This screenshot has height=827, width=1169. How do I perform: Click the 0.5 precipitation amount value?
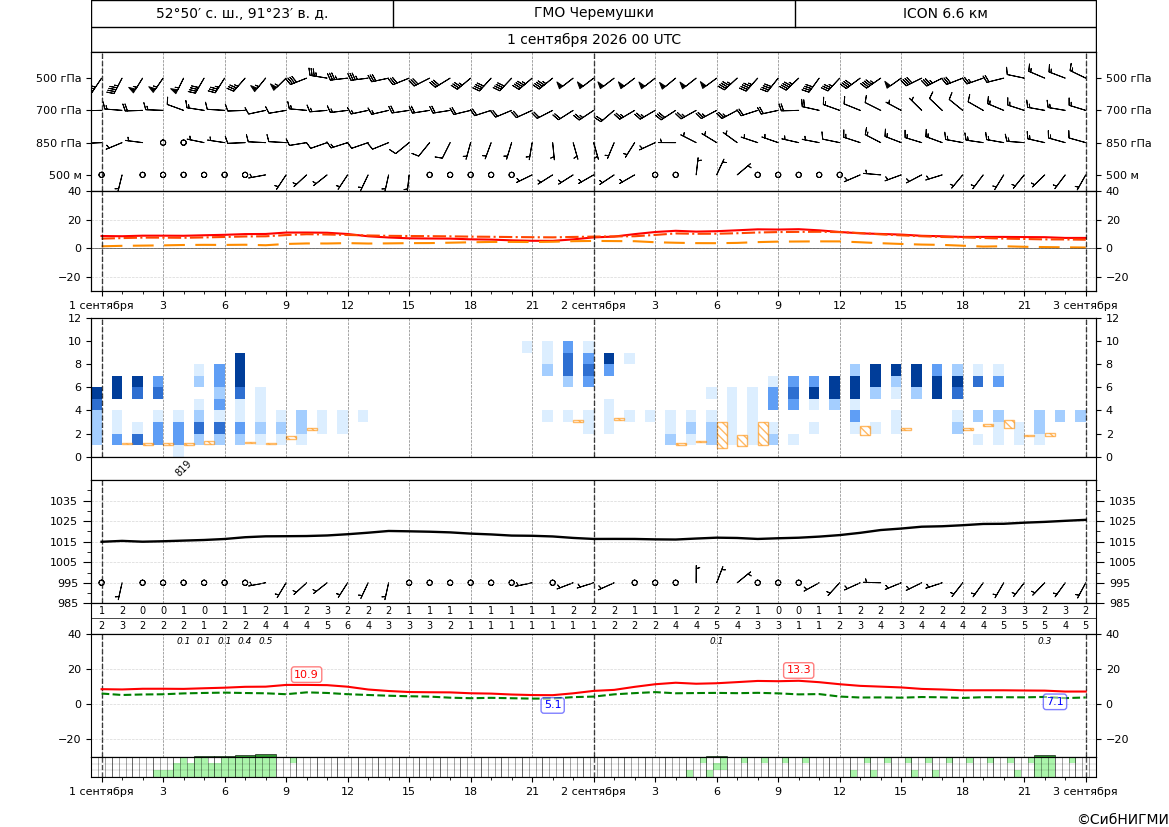pos(265,641)
